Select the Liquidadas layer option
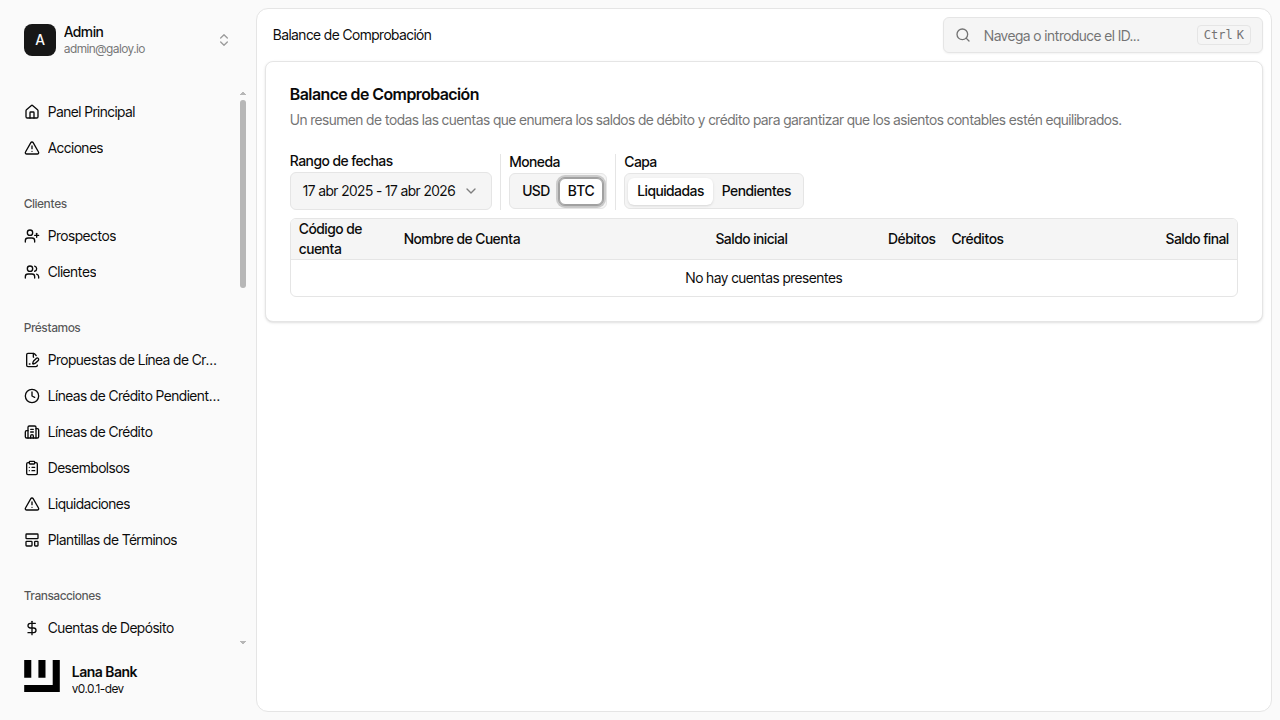Screen dimensions: 1280x720 click(x=670, y=191)
